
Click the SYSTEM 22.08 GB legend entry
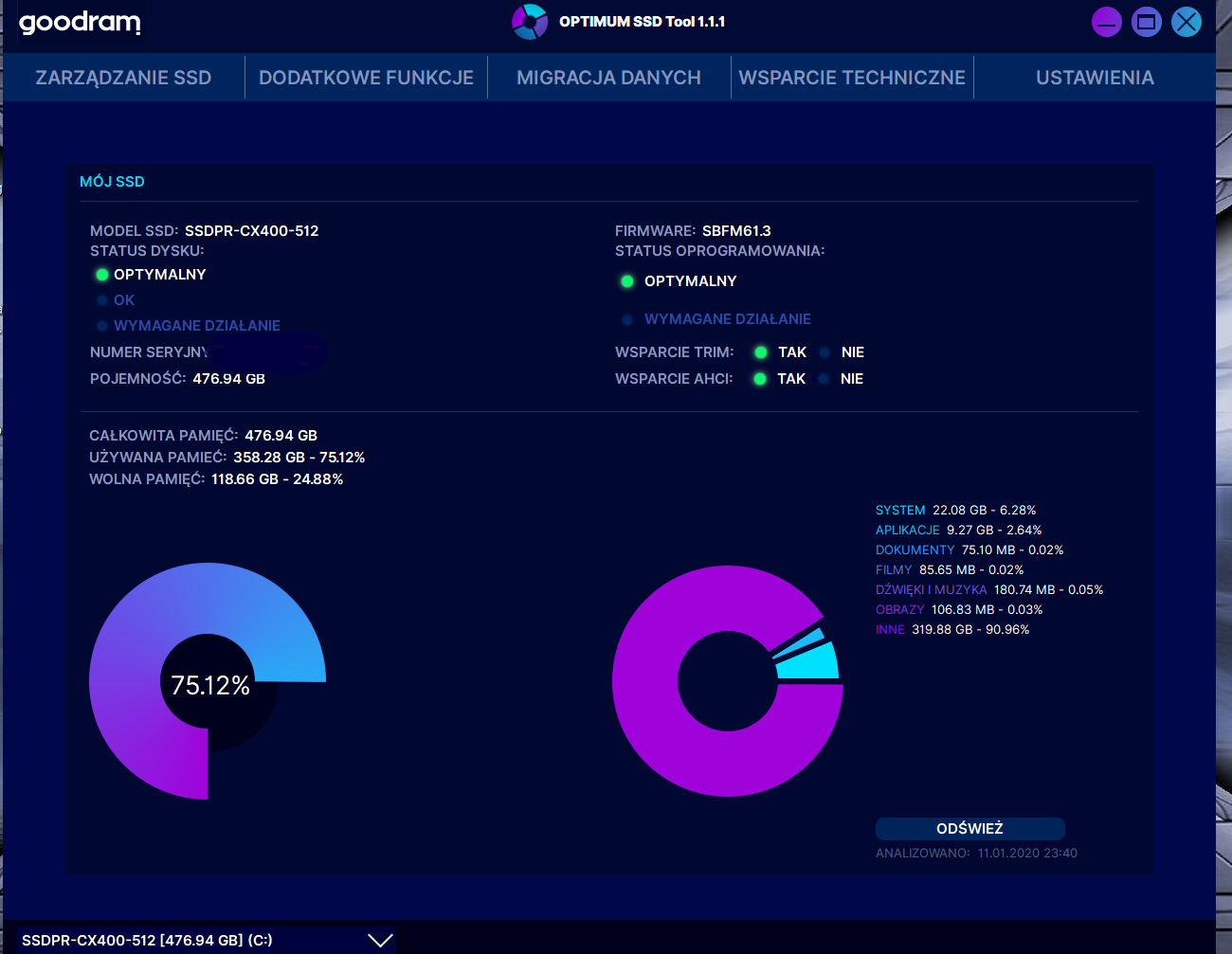tap(955, 511)
